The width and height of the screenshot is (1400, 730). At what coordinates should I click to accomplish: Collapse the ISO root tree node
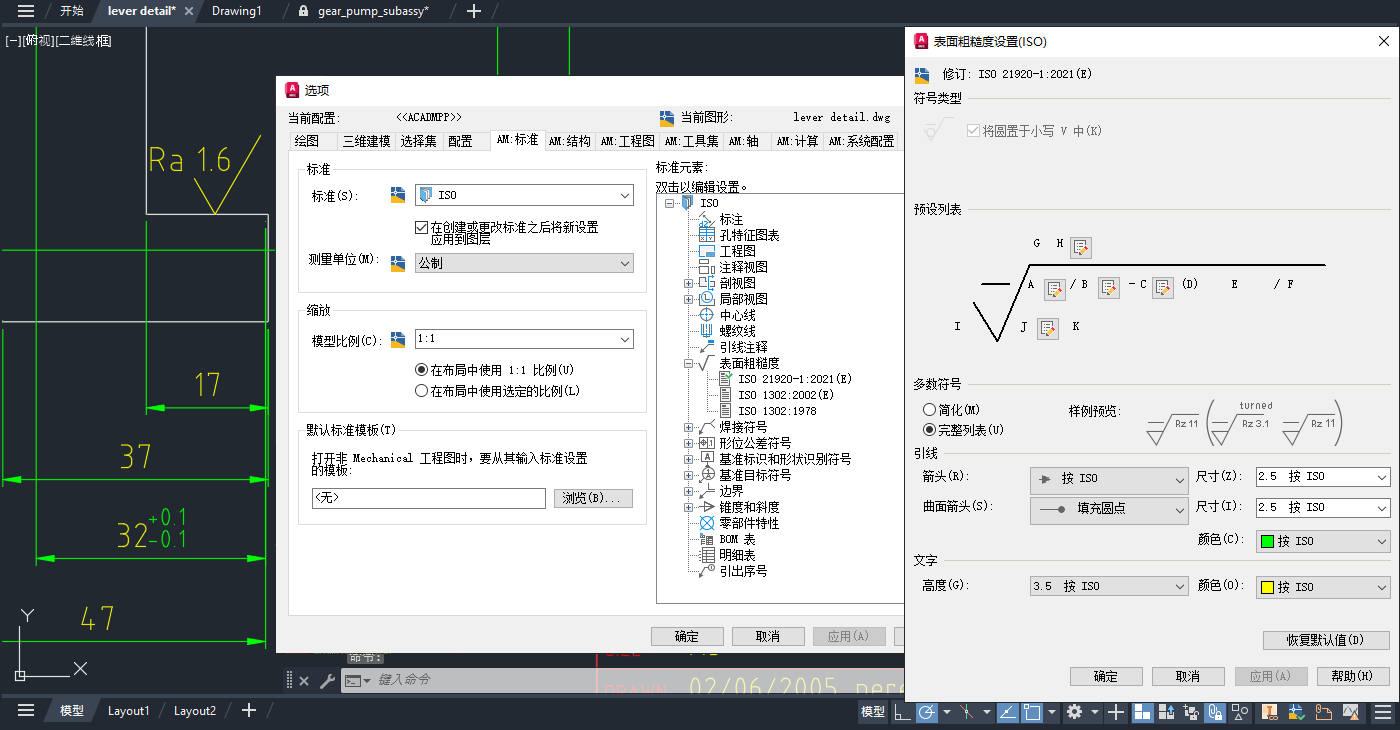[x=668, y=203]
